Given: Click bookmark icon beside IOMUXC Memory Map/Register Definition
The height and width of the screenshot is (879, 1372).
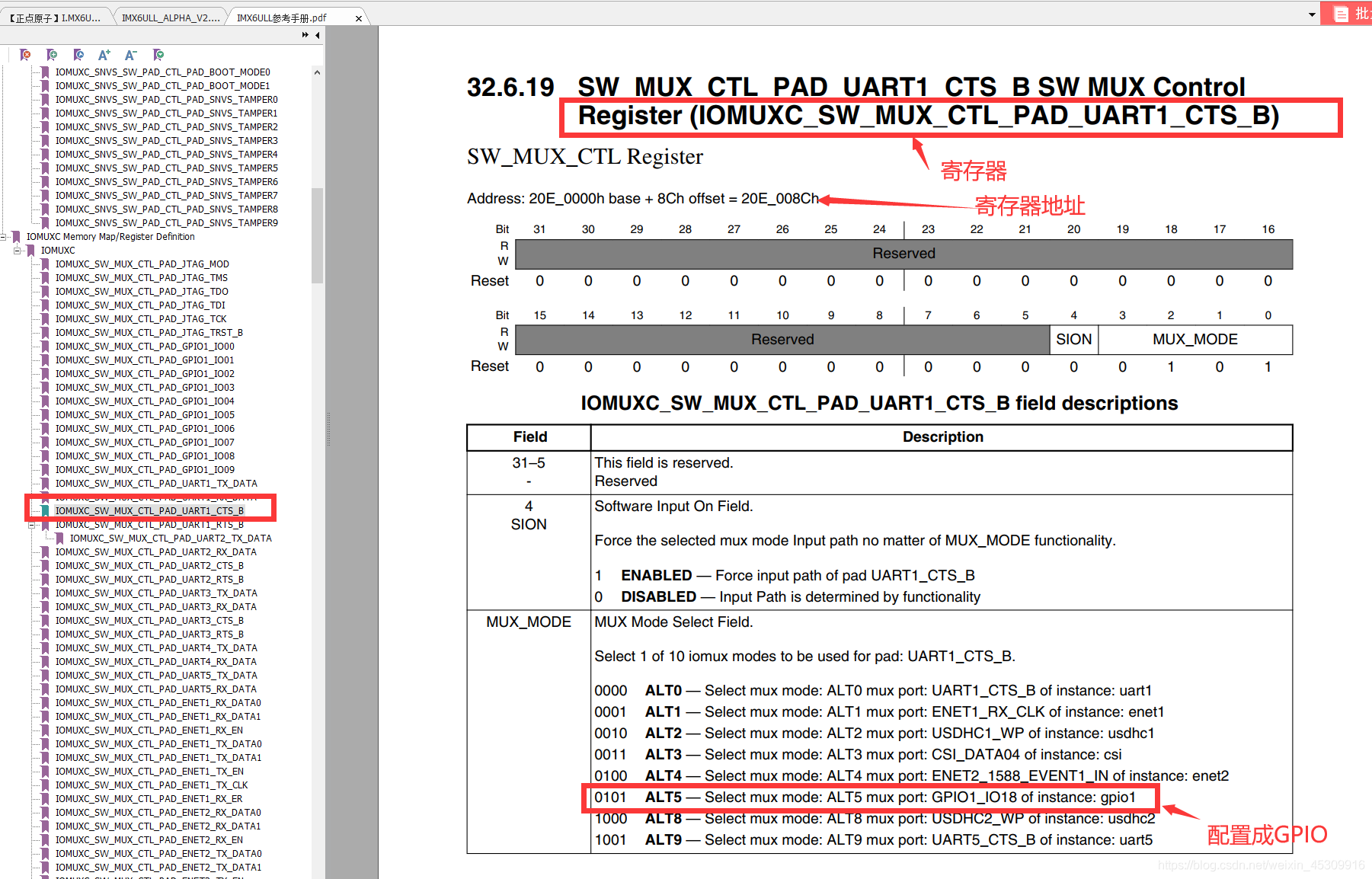Looking at the screenshot, I should (17, 237).
